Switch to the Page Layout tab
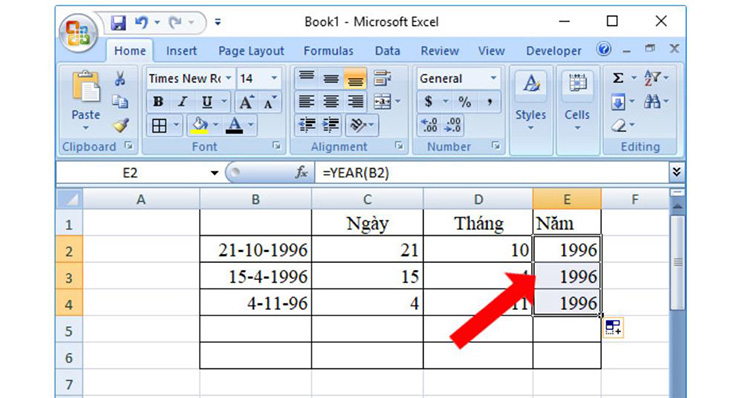 pos(251,51)
